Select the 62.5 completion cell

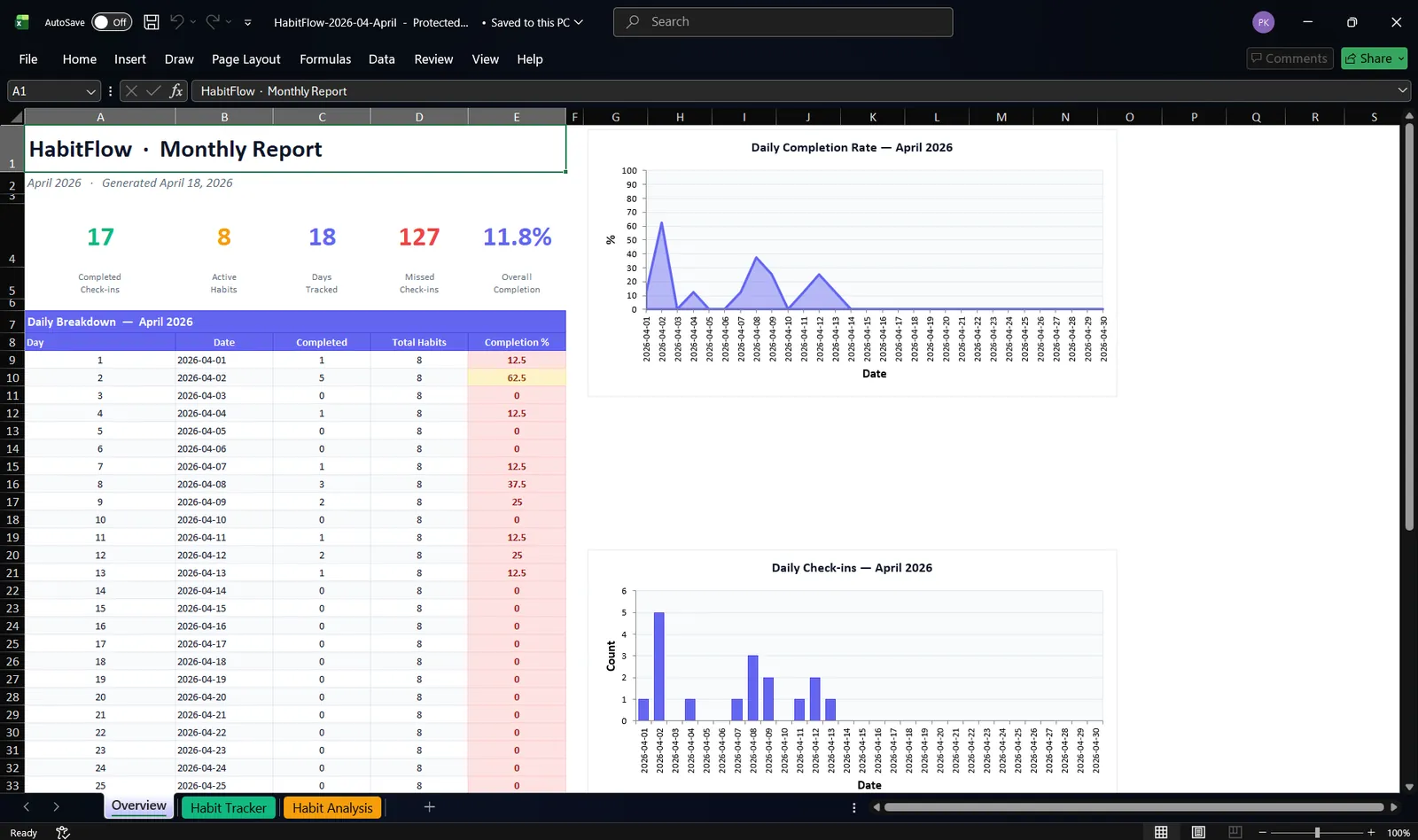click(517, 377)
